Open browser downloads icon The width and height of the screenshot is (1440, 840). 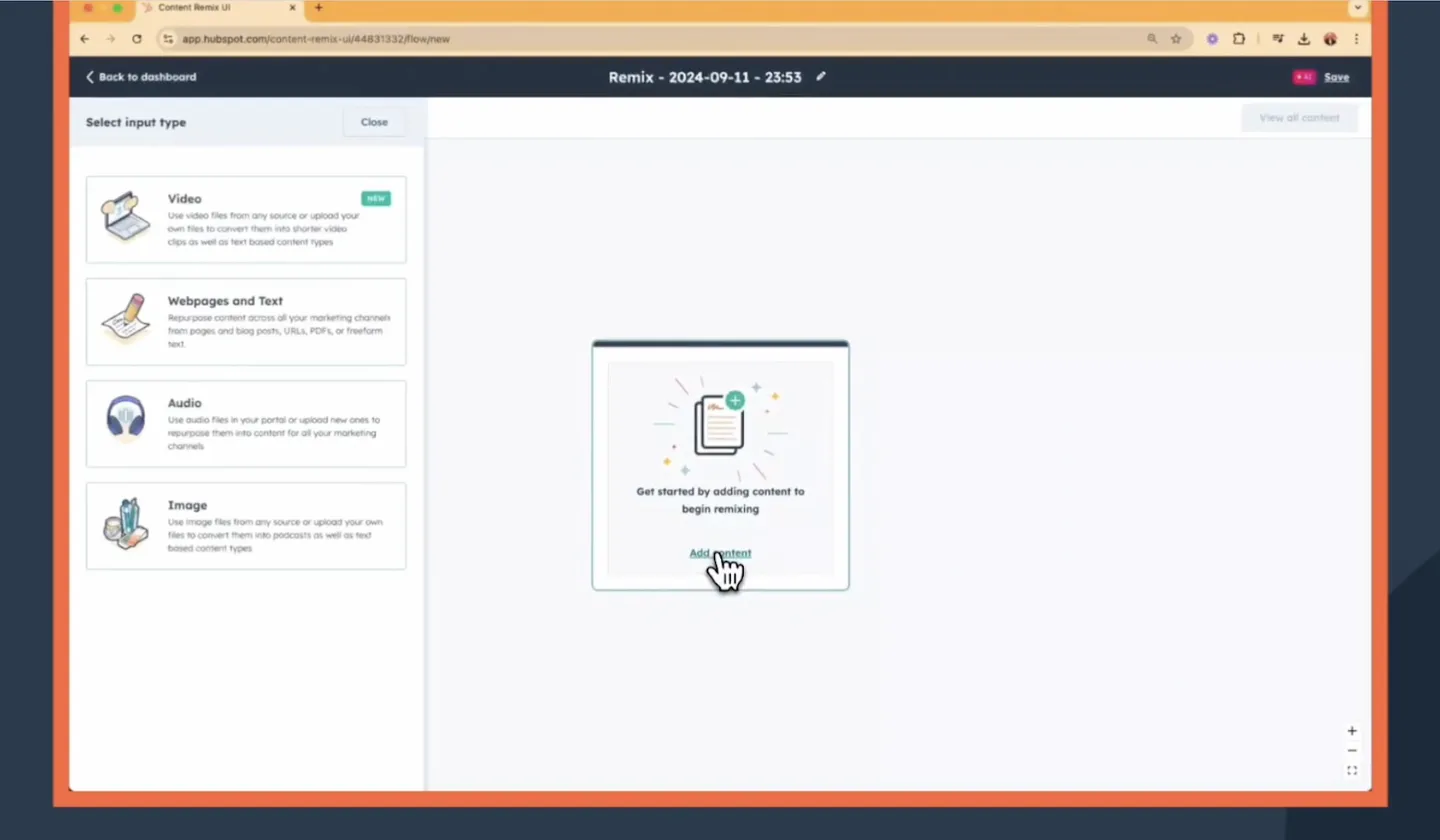click(1304, 39)
